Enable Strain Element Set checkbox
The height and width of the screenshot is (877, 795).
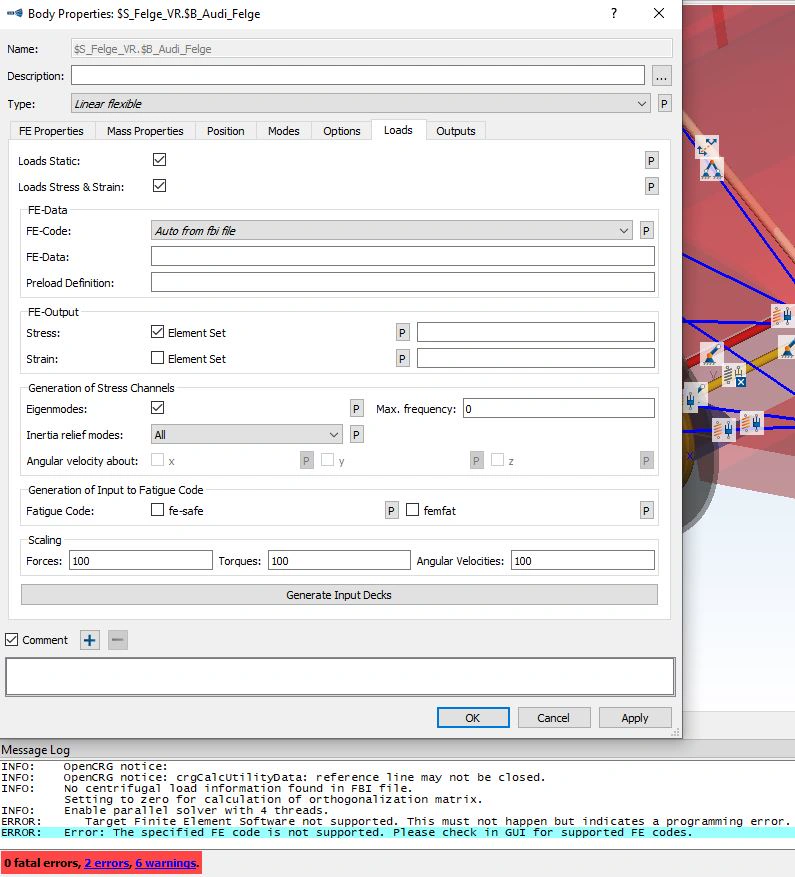tap(157, 358)
